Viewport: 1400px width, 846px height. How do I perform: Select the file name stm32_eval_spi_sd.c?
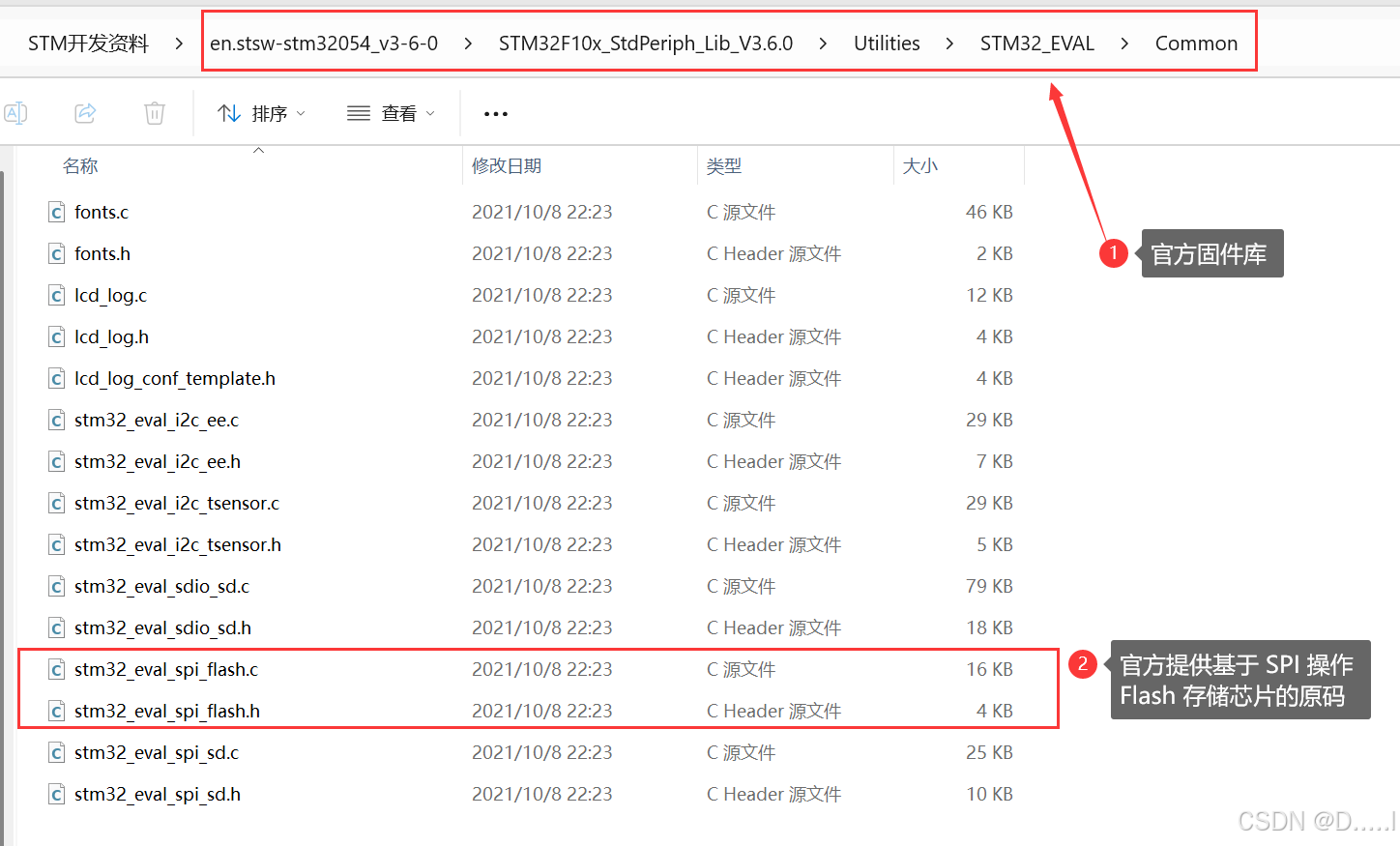[x=157, y=752]
